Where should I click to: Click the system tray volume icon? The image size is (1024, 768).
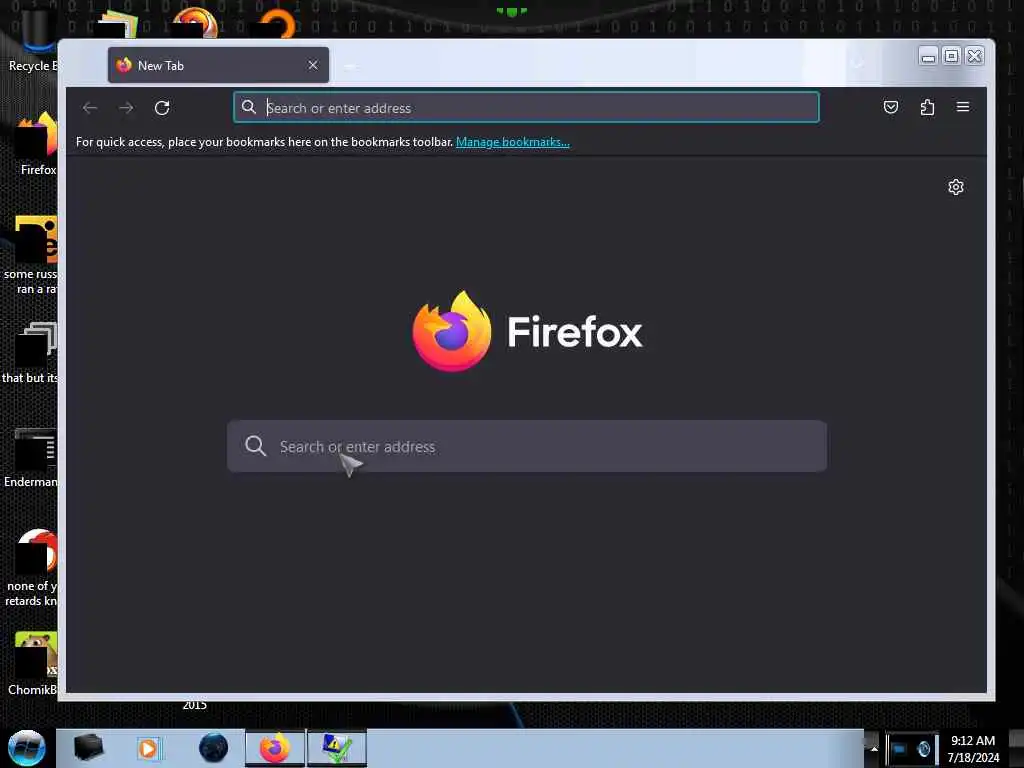tap(923, 748)
